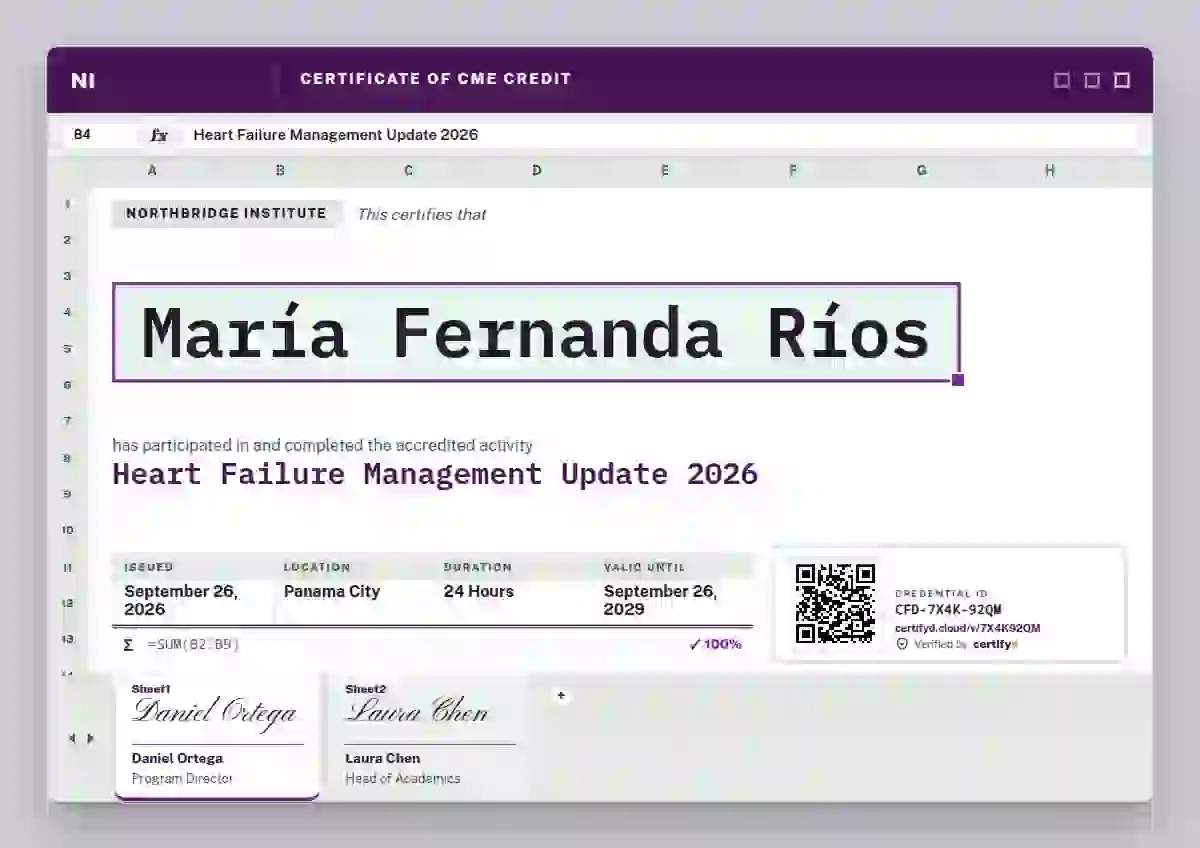
Task: Select the María Fernanda Ríos name cell
Action: (536, 332)
